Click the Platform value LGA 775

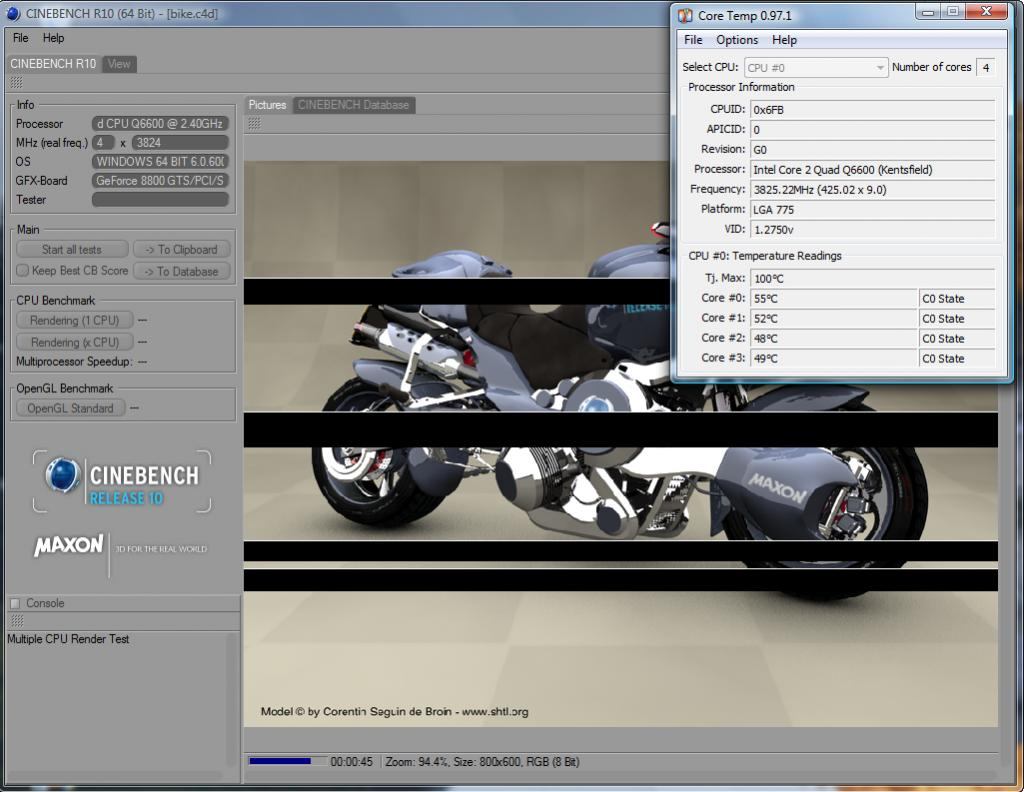(872, 210)
